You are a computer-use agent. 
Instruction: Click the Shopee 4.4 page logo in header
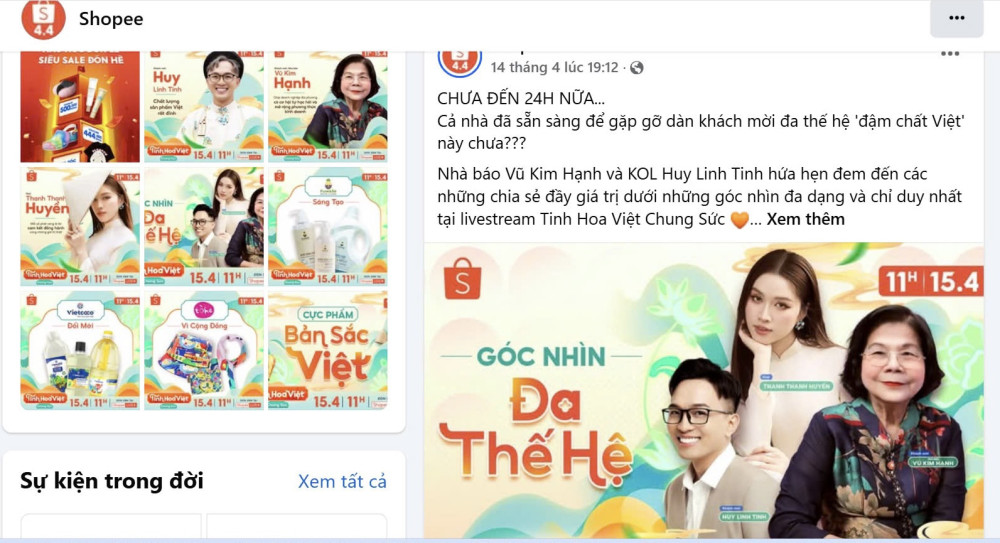point(43,19)
